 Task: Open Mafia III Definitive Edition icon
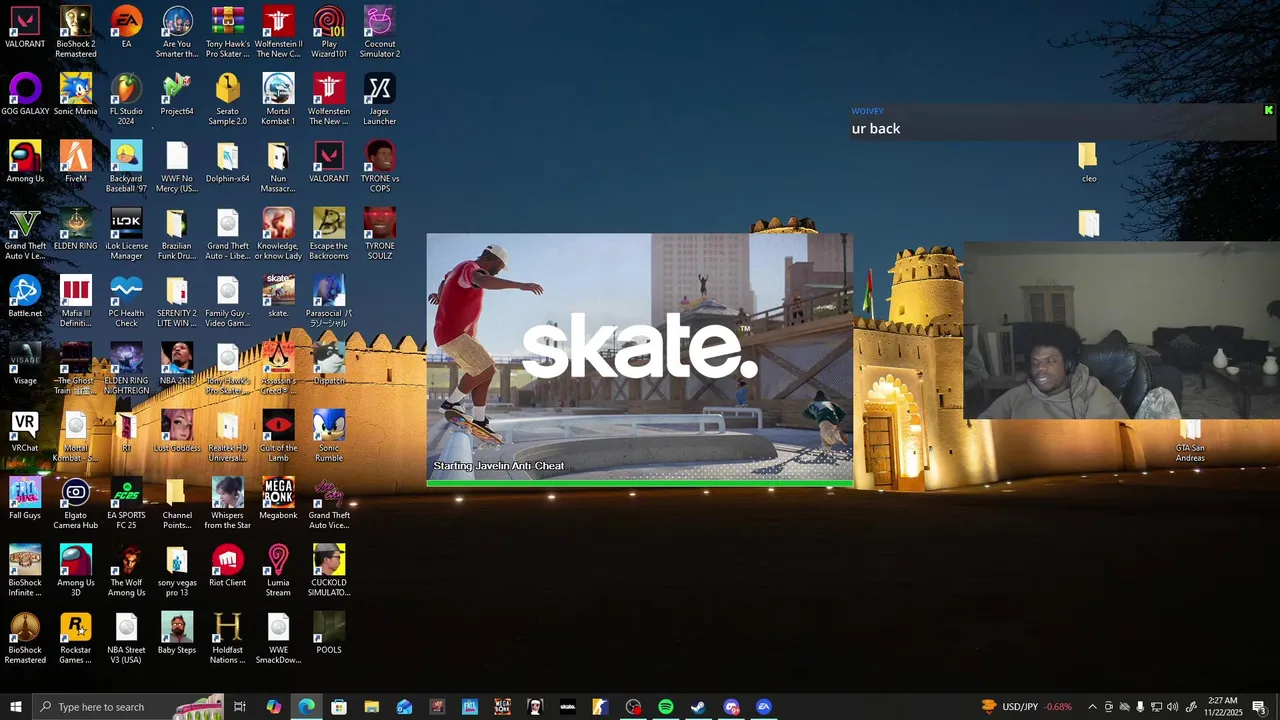[76, 300]
